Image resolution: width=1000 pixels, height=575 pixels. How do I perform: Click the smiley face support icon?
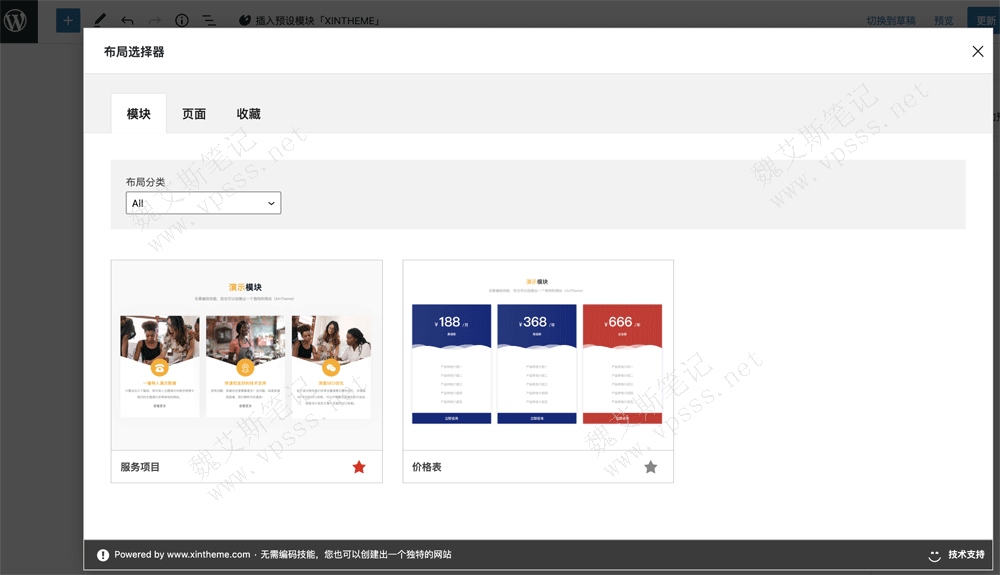click(935, 555)
